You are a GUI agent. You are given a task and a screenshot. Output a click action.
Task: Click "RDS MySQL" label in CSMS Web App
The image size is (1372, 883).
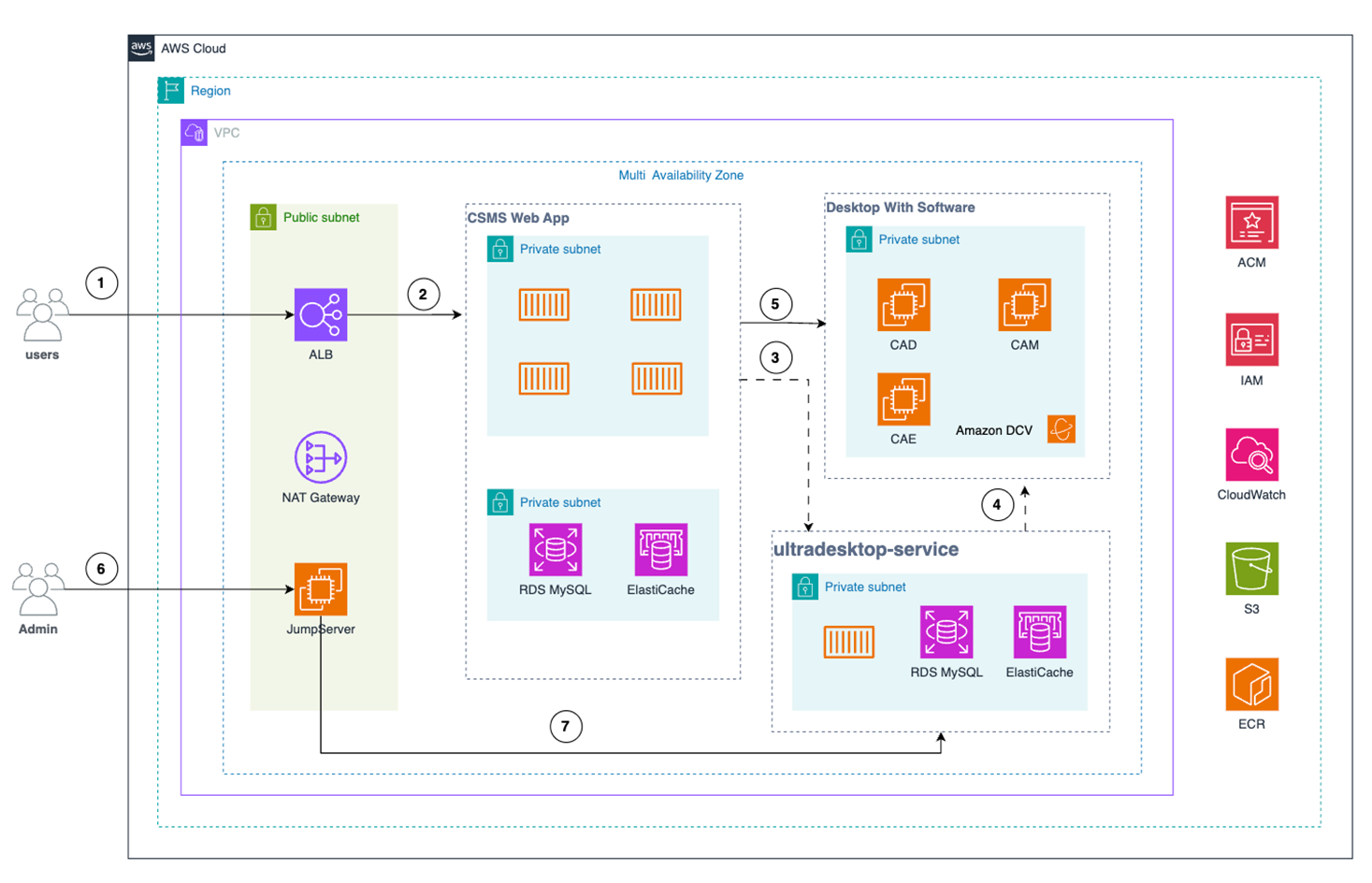(556, 590)
